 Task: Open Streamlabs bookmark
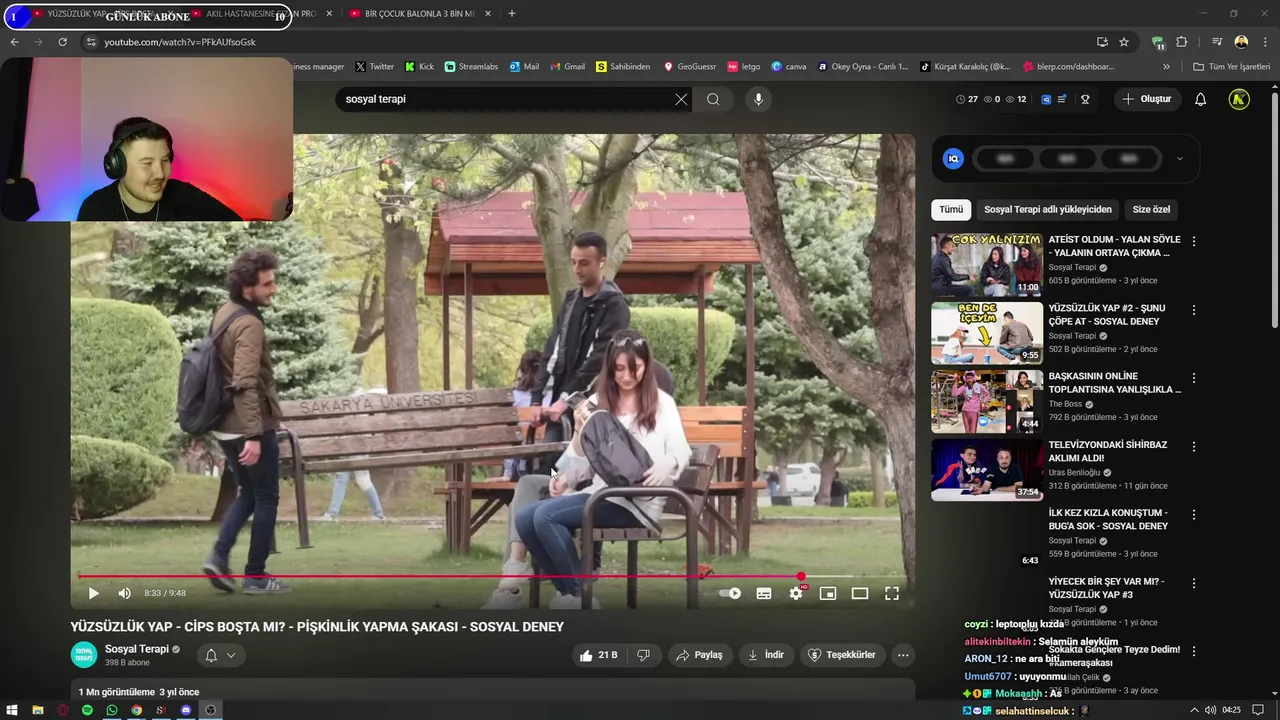coord(471,67)
